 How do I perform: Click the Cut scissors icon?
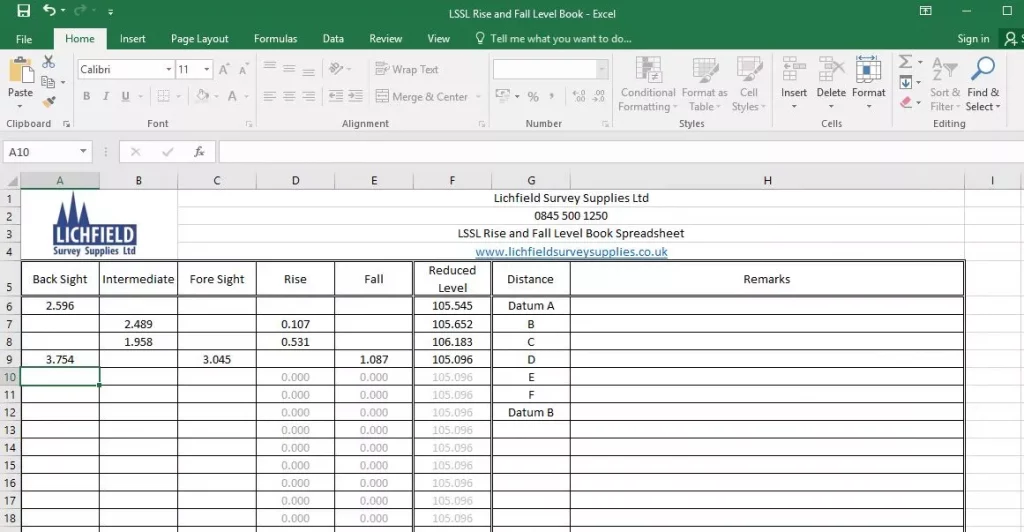coord(48,61)
